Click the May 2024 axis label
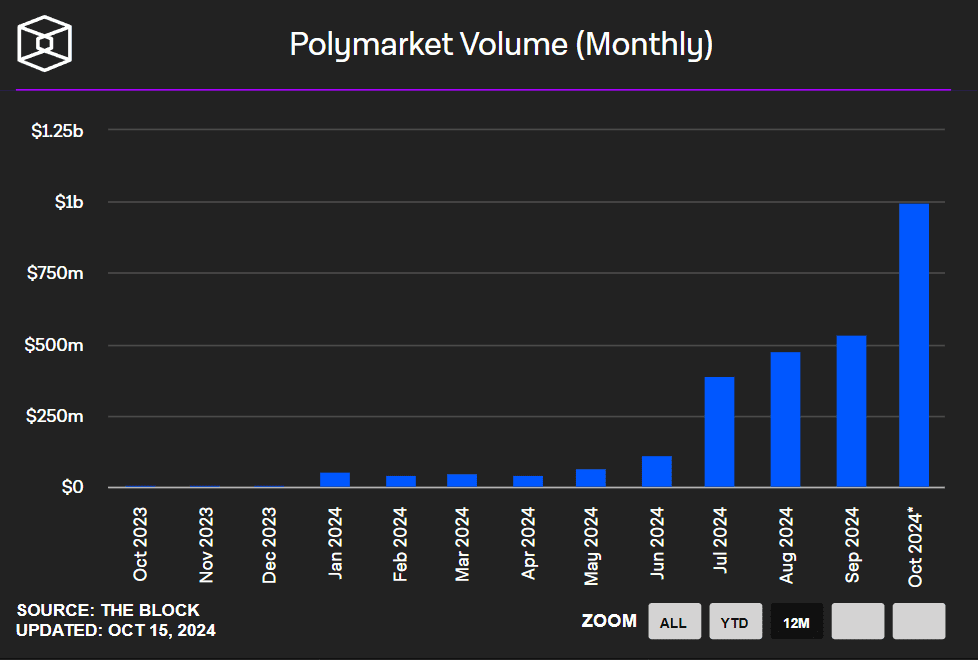Image resolution: width=978 pixels, height=660 pixels. (591, 546)
